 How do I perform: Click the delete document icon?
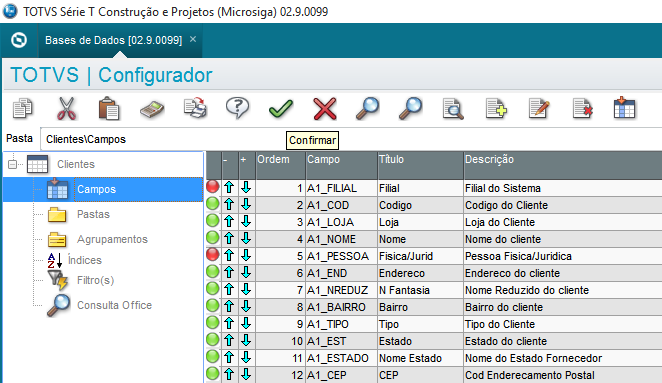583,109
